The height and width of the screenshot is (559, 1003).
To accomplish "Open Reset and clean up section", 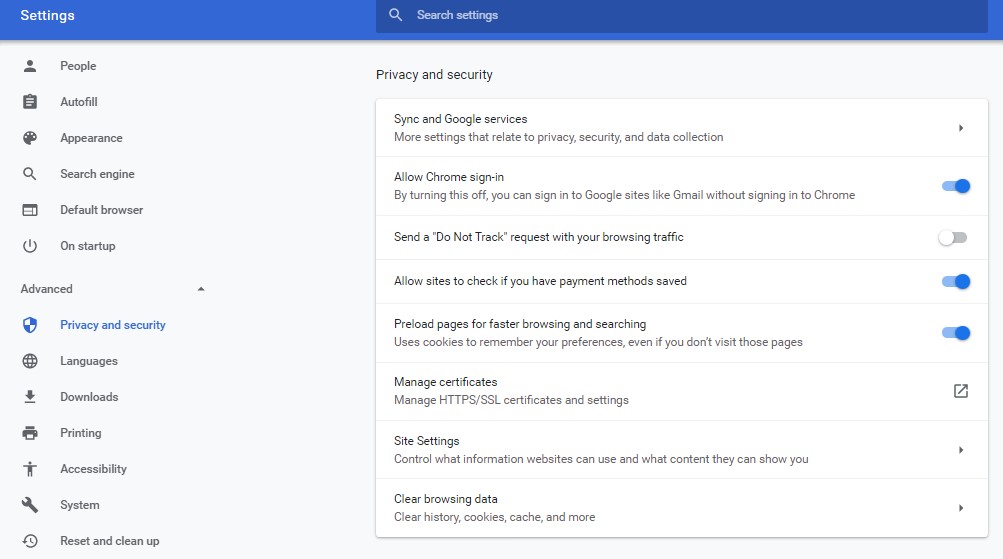I will (109, 541).
